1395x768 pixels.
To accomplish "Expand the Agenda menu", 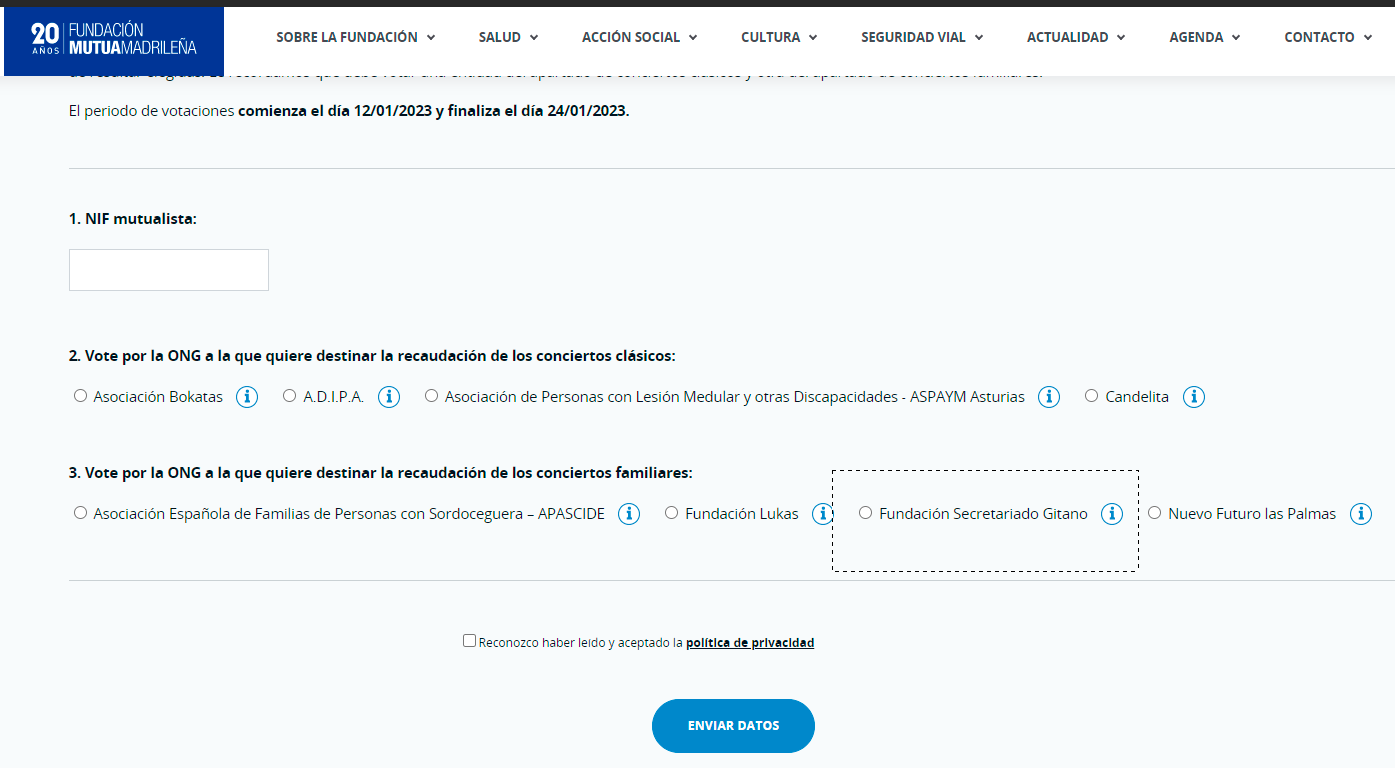I will pyautogui.click(x=1205, y=37).
